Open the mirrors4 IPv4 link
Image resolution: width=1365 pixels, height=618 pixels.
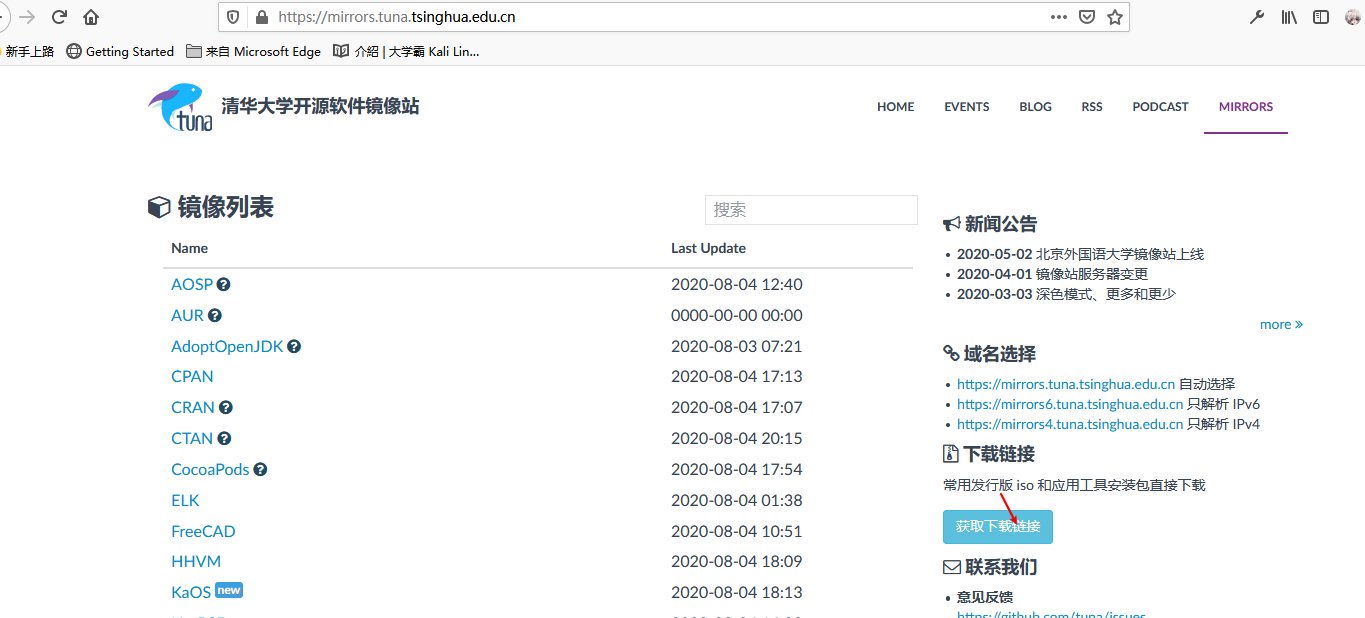tap(1070, 424)
